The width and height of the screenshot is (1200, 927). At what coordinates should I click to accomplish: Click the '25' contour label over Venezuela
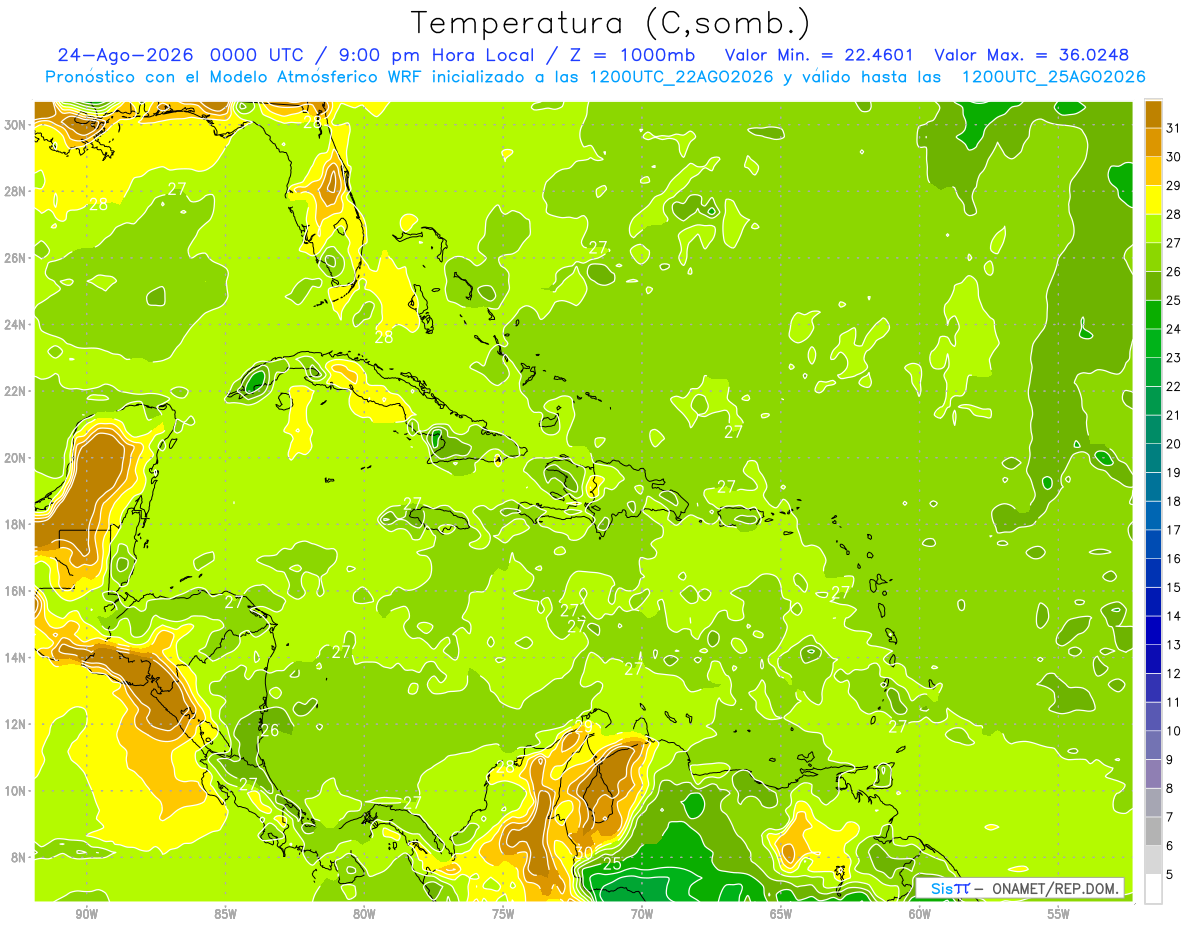[x=612, y=864]
